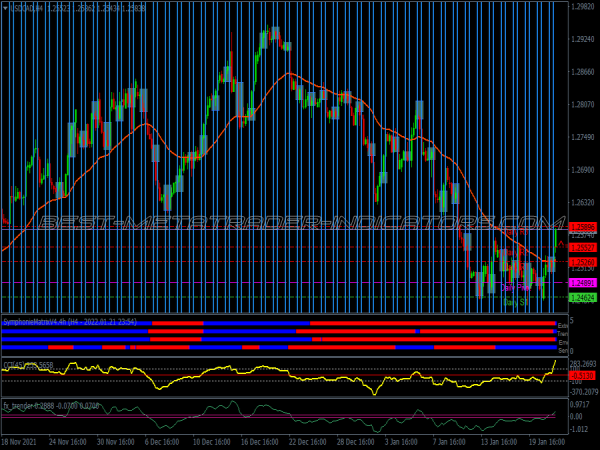600x450 pixels.
Task: Click the yellow CCI line final spike
Action: point(555,361)
